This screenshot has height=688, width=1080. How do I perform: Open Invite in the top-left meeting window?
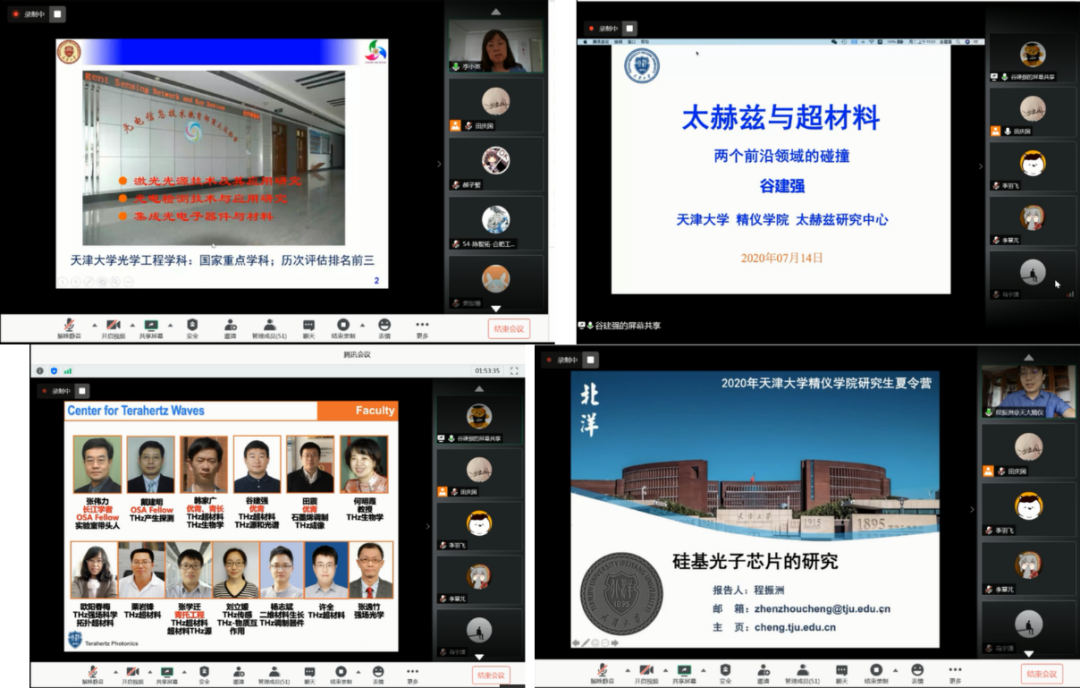click(231, 328)
